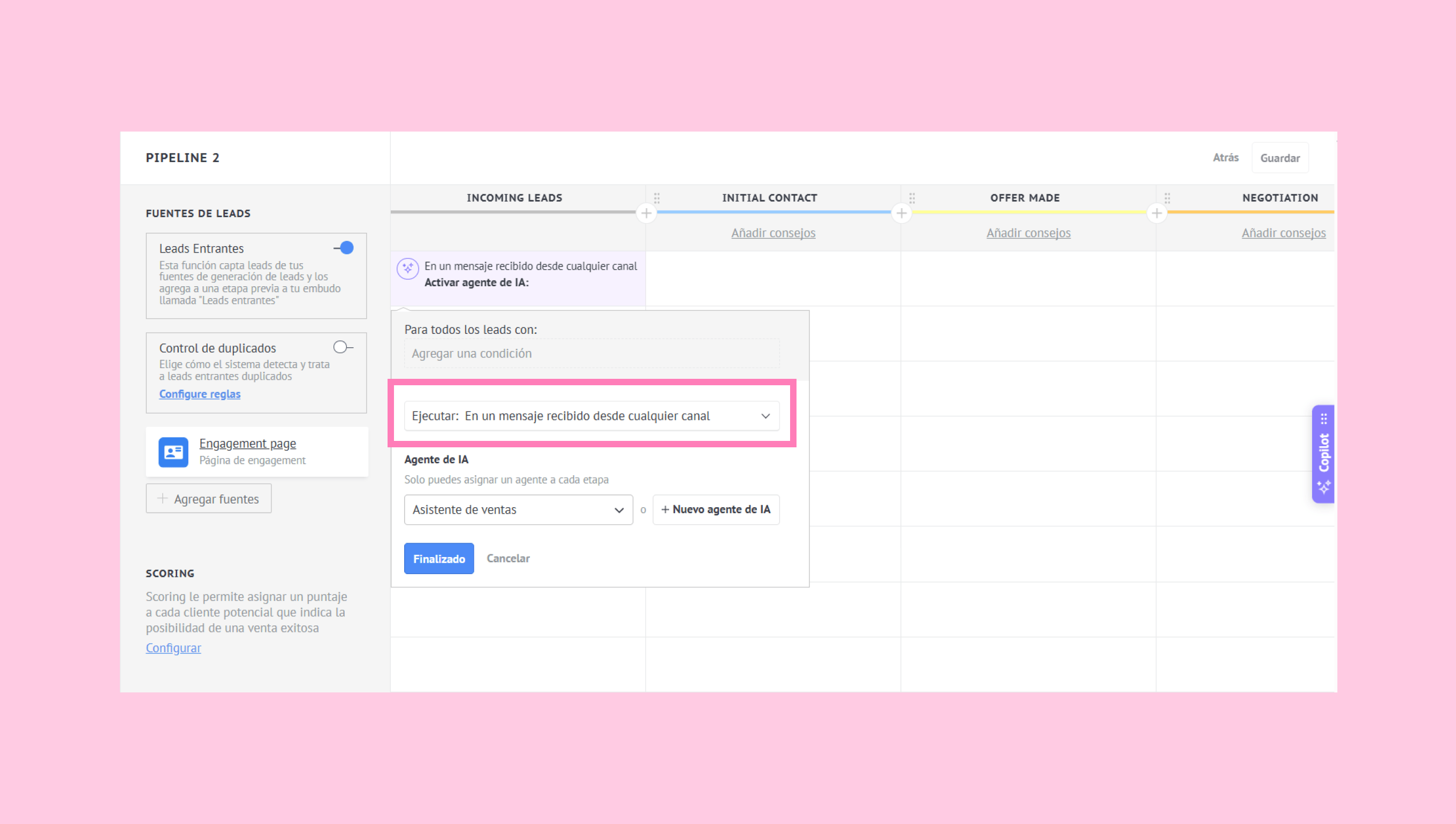The image size is (1456, 824).
Task: Select the Incoming Leads stage header
Action: (x=514, y=198)
